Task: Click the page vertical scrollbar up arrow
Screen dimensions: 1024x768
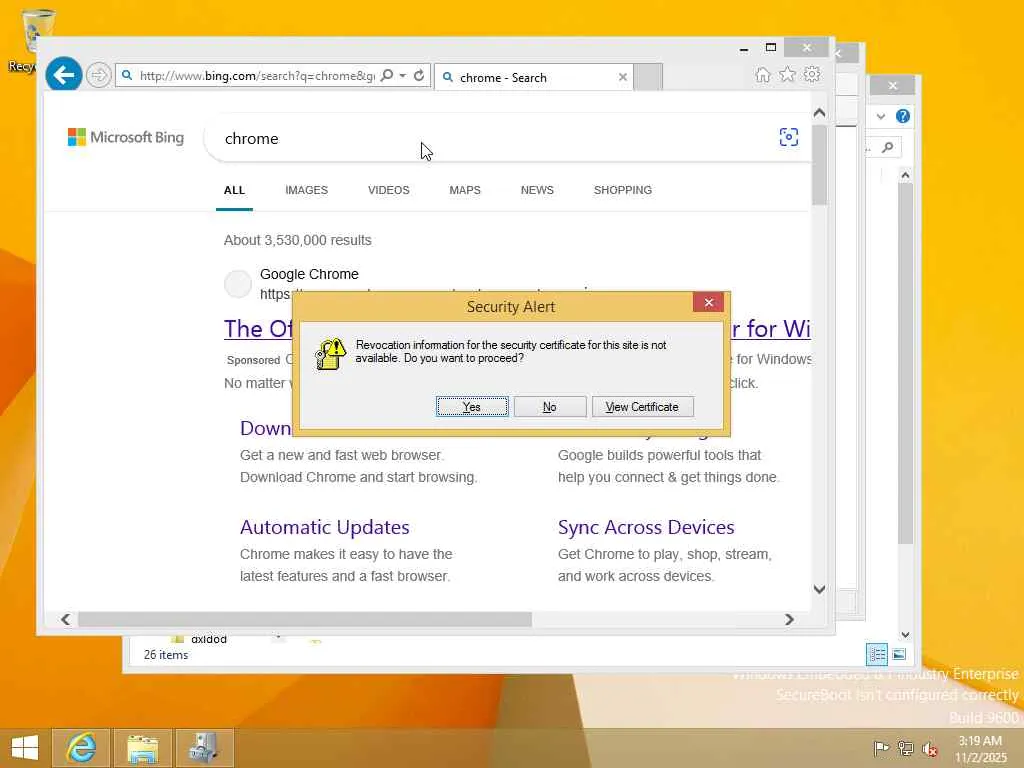Action: point(820,113)
